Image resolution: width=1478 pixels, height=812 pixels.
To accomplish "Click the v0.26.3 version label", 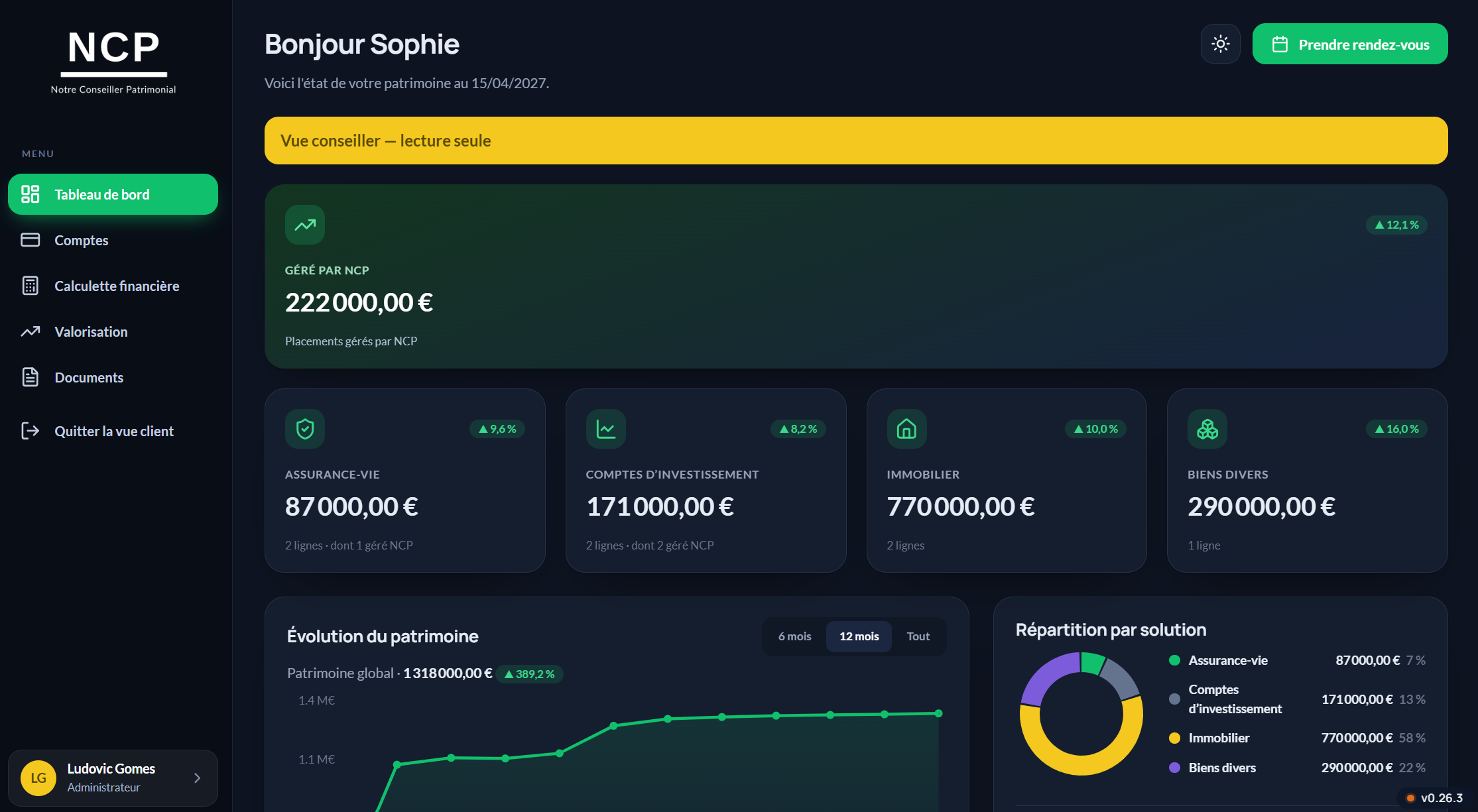I will (x=1442, y=798).
